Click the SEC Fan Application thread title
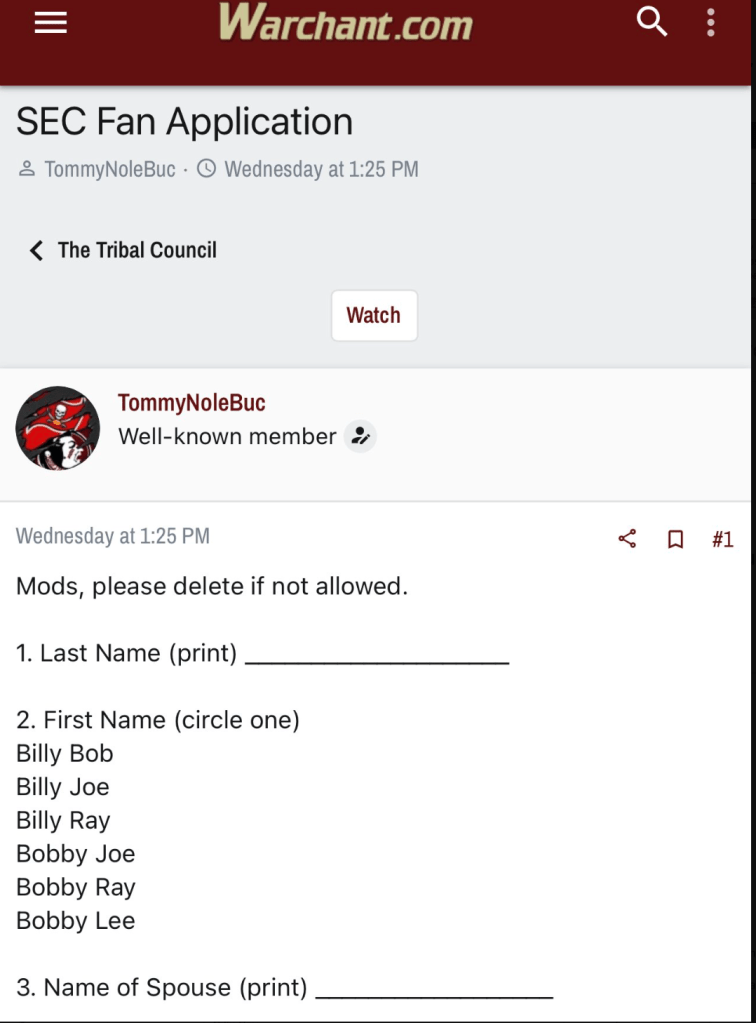 pyautogui.click(x=185, y=122)
